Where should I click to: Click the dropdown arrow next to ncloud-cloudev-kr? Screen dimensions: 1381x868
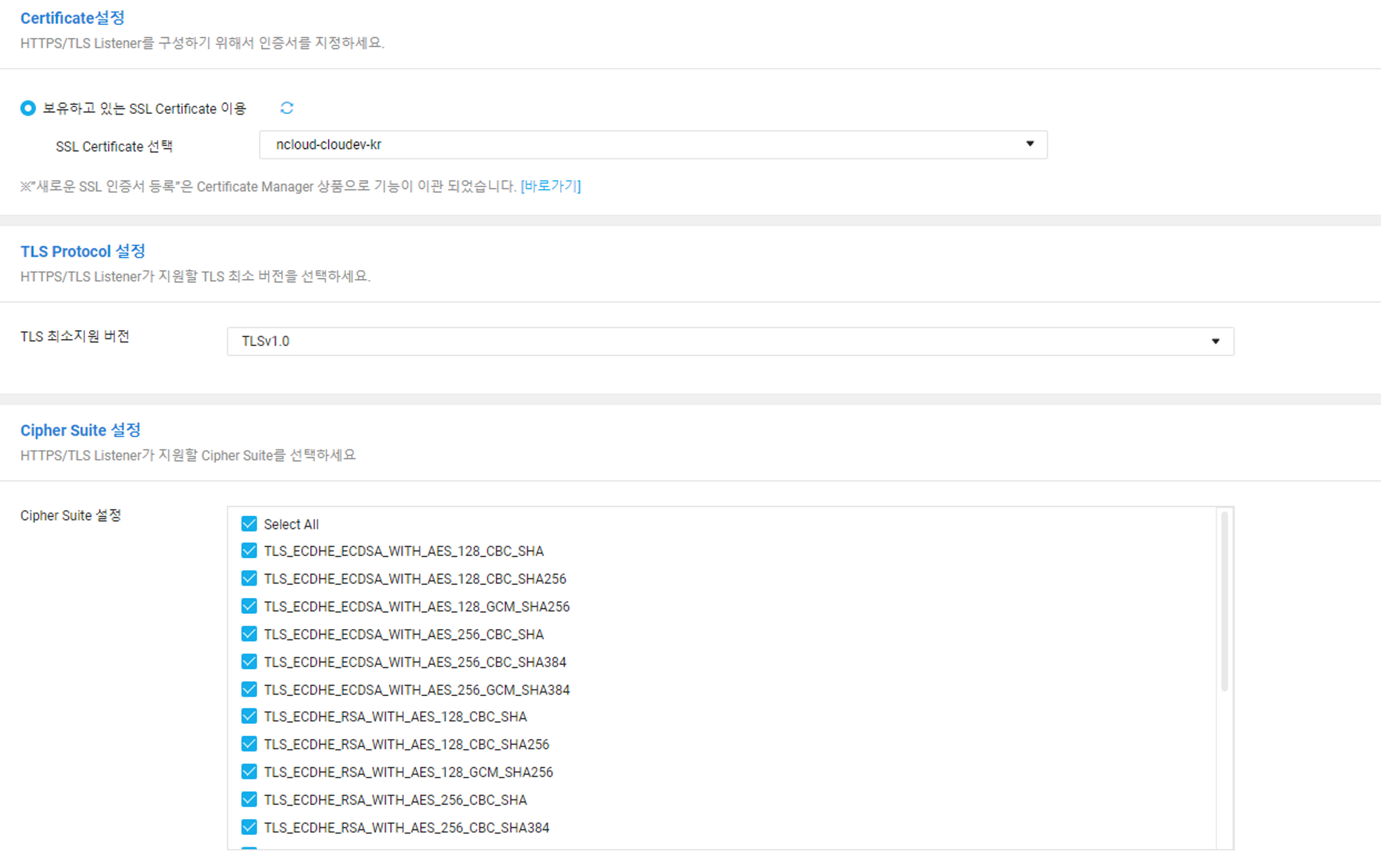[x=1030, y=144]
